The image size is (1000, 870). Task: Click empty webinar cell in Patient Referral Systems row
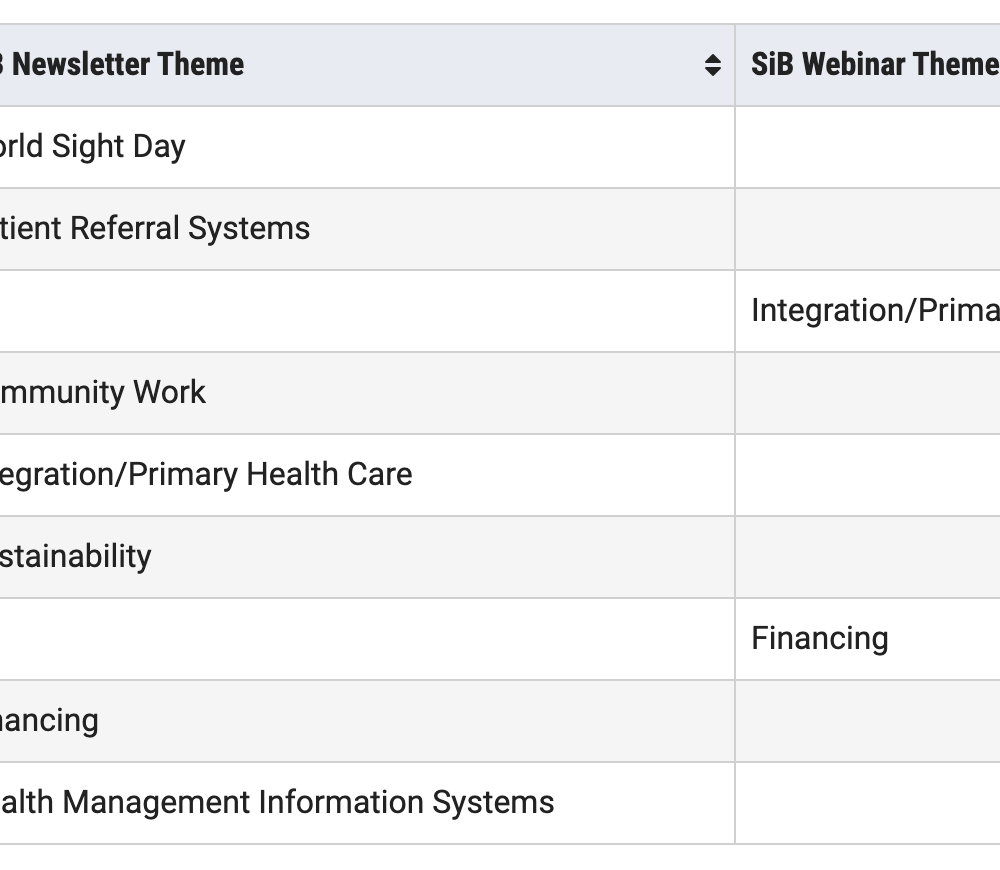pos(868,229)
